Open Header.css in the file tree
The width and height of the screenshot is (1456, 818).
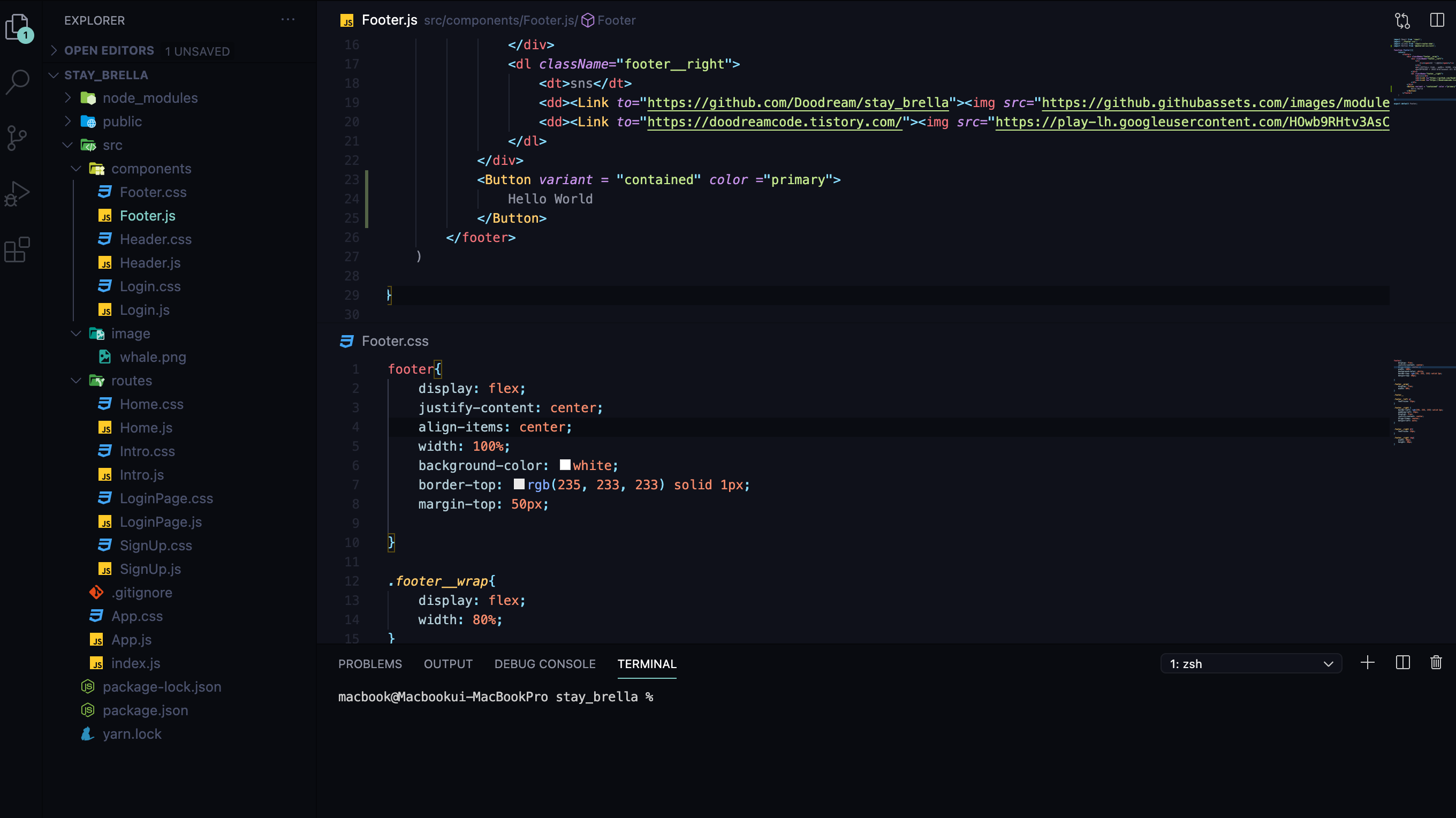pos(155,239)
